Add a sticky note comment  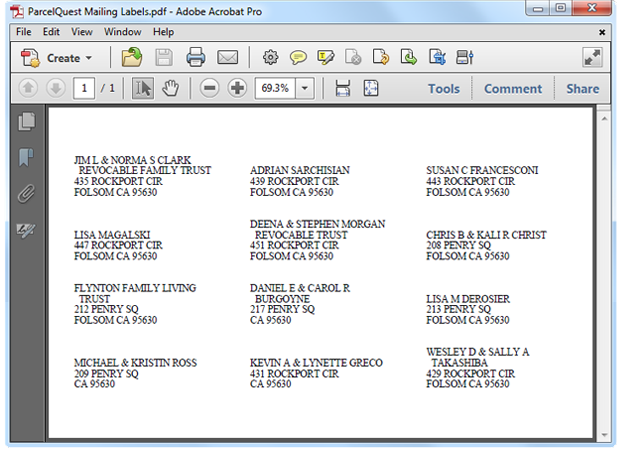(298, 58)
